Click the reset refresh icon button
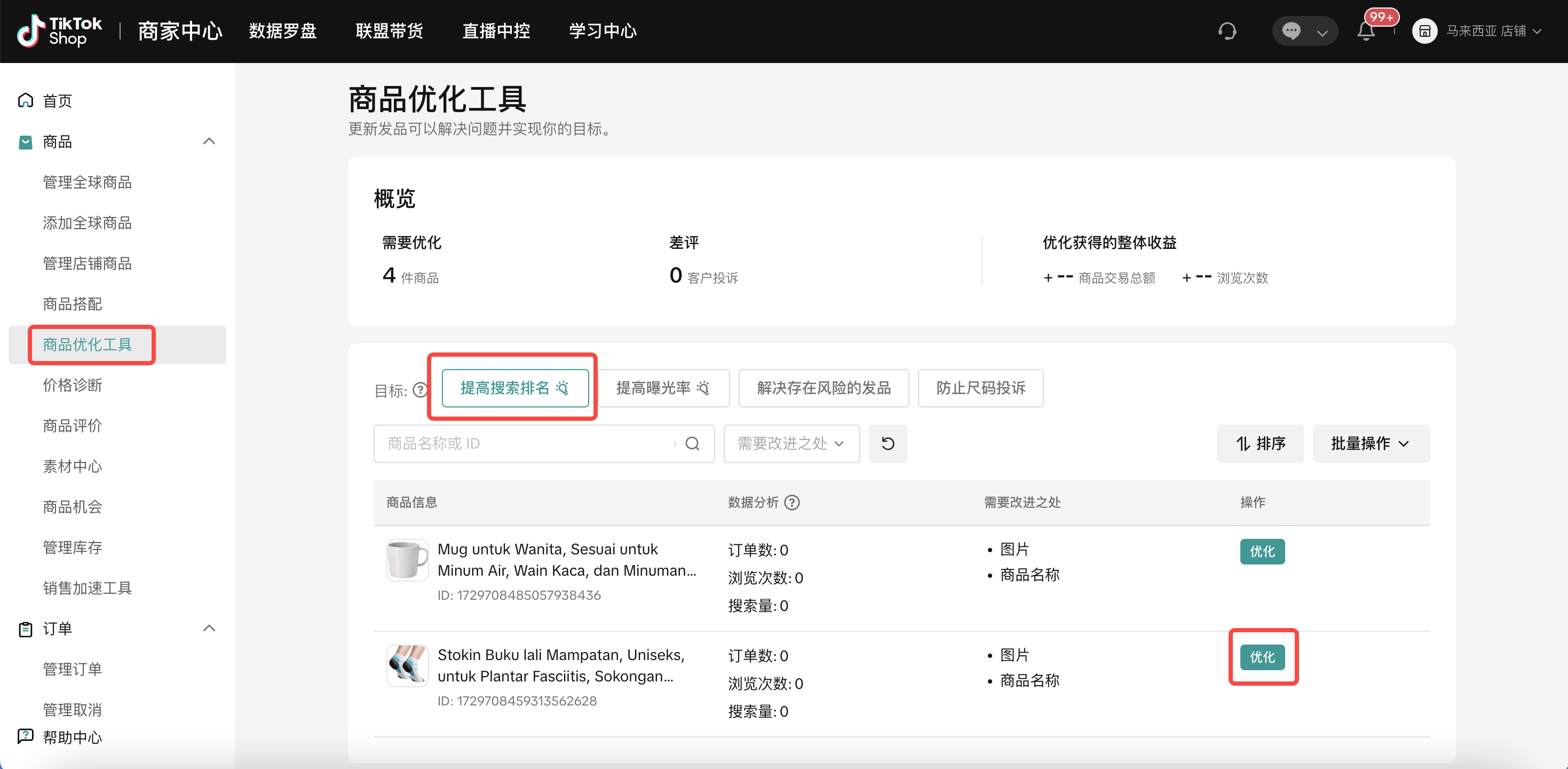The width and height of the screenshot is (1568, 769). pyautogui.click(x=888, y=443)
